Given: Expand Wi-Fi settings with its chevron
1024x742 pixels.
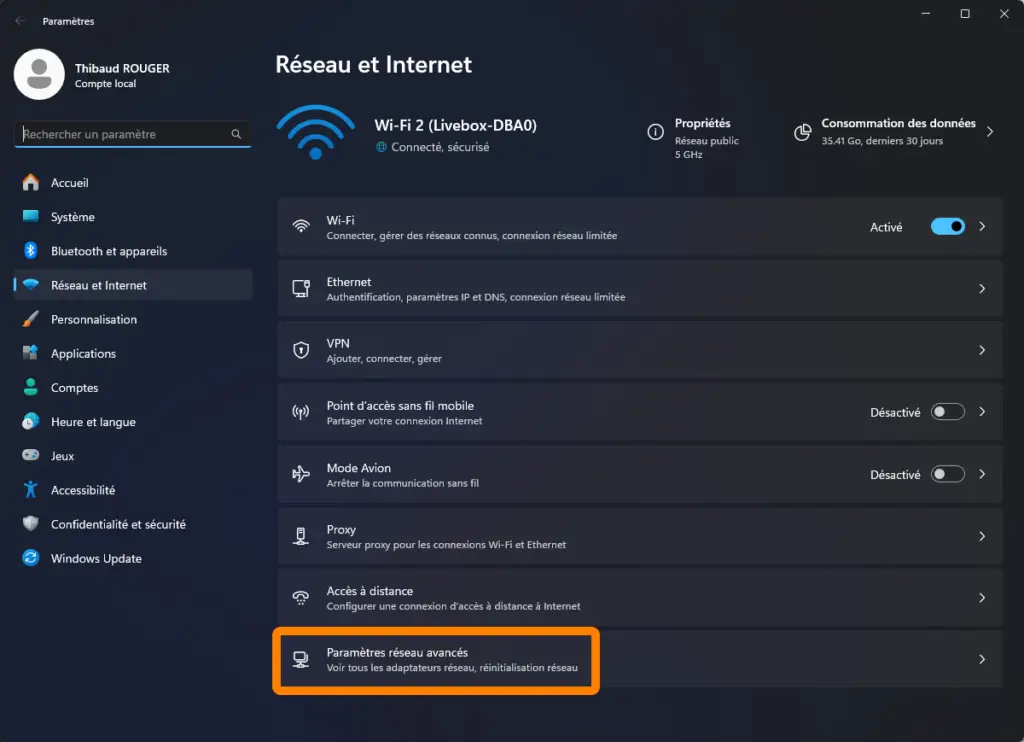Looking at the screenshot, I should 982,227.
